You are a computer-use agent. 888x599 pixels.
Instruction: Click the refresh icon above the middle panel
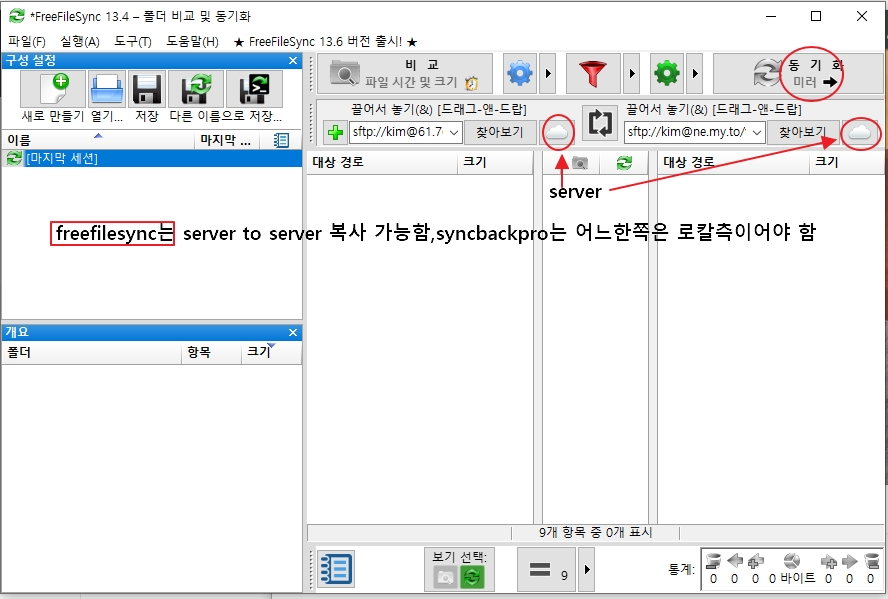624,163
